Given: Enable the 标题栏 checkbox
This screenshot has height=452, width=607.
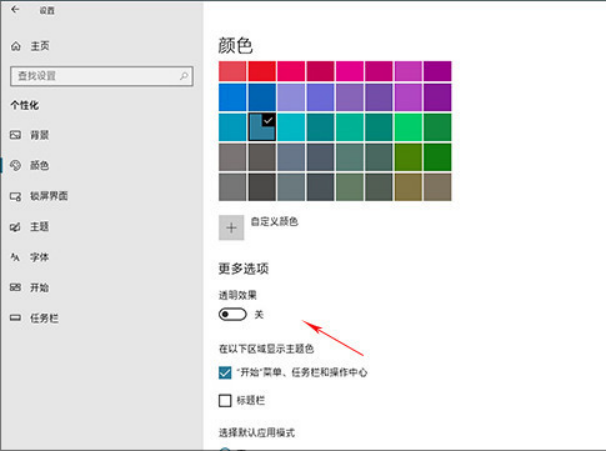Looking at the screenshot, I should point(225,401).
